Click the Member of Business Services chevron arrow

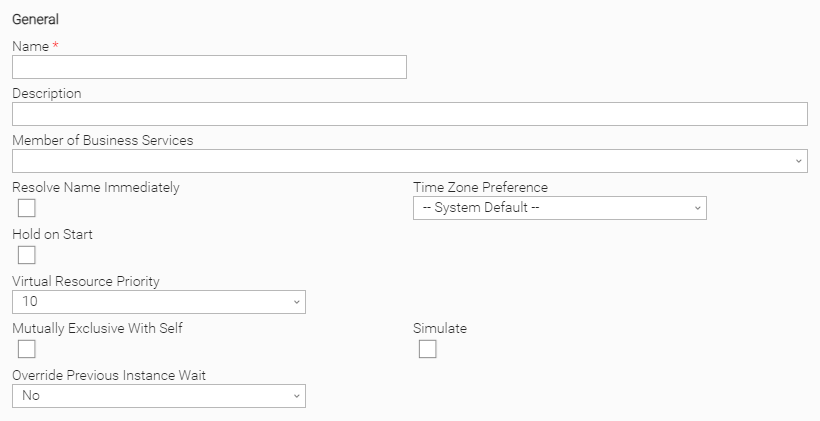798,161
